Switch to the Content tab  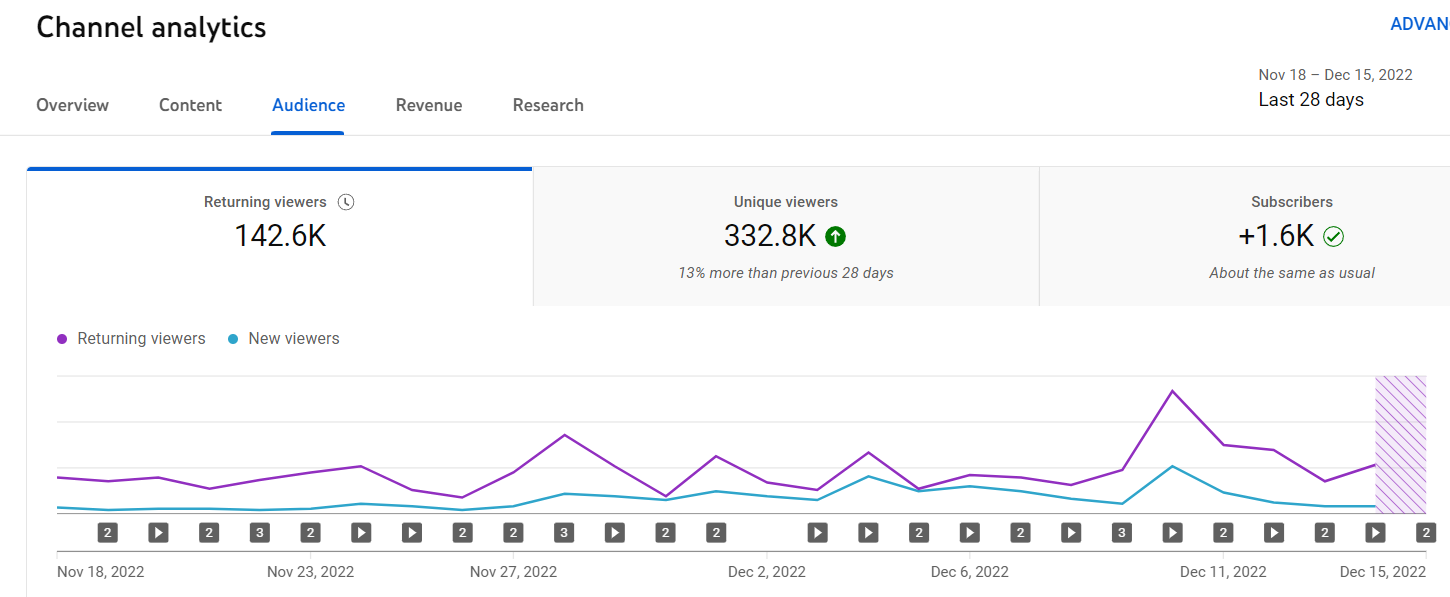click(190, 105)
